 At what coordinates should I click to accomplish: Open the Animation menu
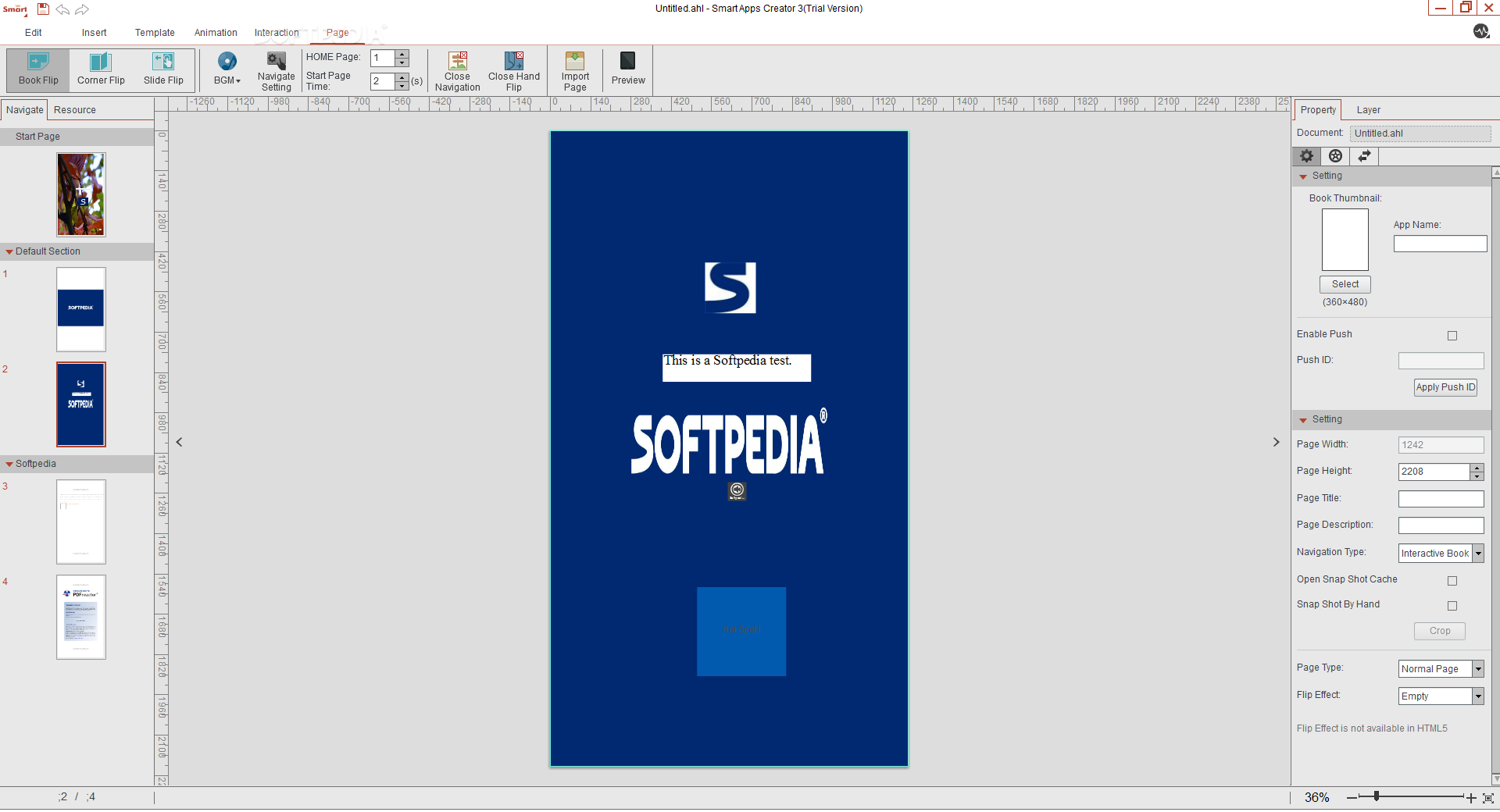pos(216,33)
